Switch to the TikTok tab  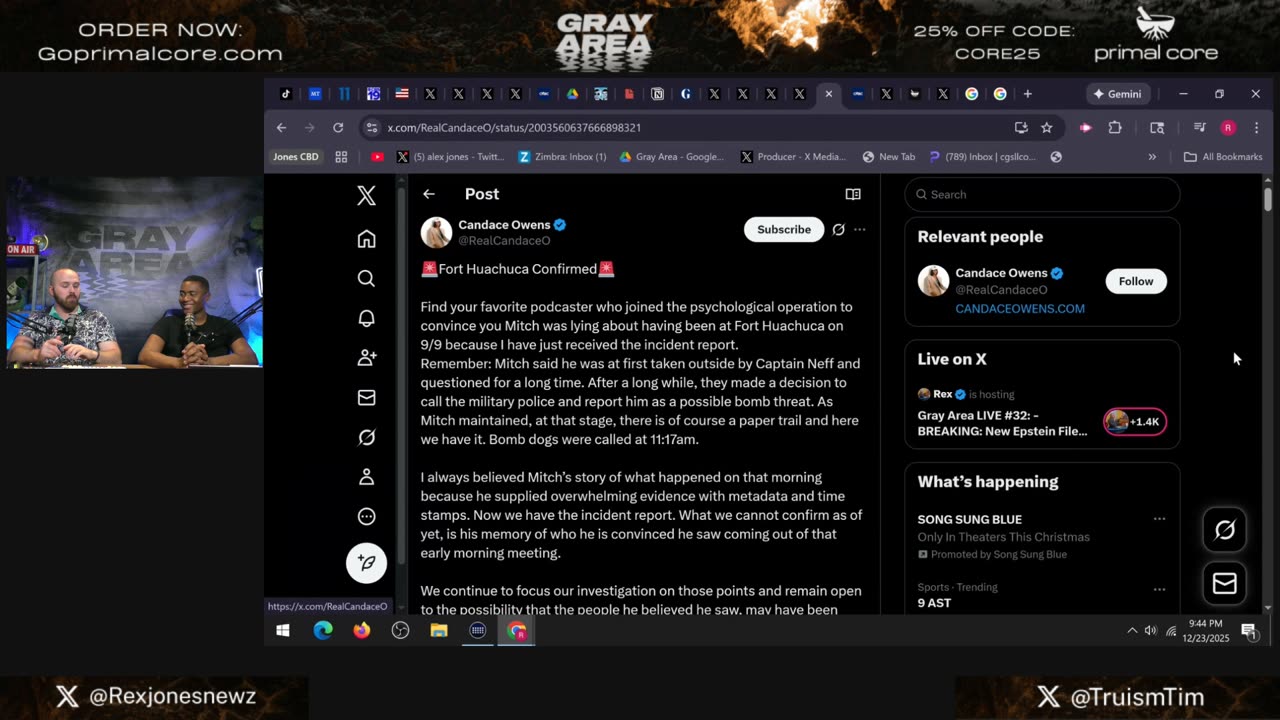coord(286,94)
